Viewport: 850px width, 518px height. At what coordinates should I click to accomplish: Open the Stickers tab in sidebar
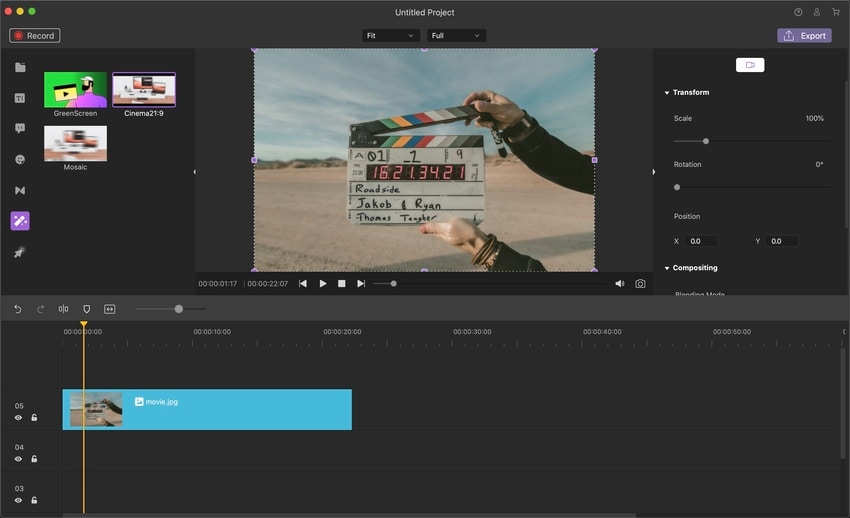20,159
